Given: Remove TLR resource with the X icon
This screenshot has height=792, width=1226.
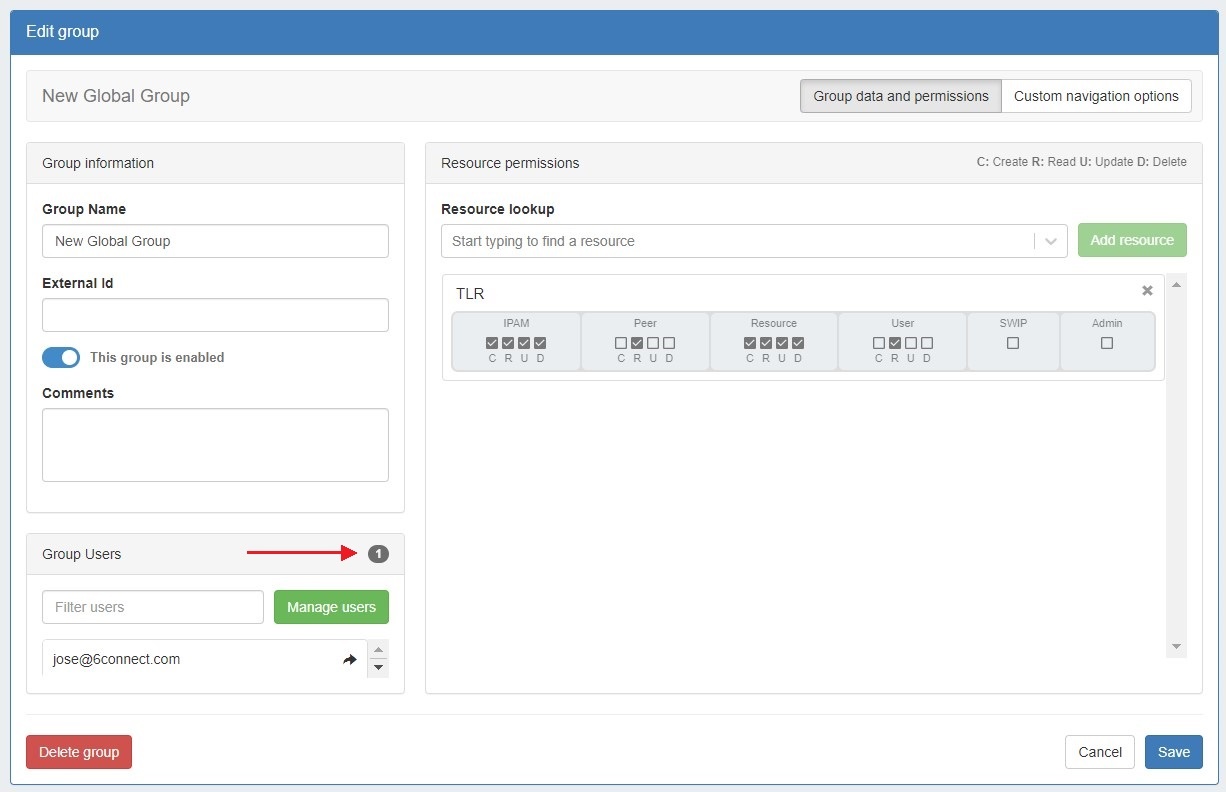Looking at the screenshot, I should point(1147,291).
